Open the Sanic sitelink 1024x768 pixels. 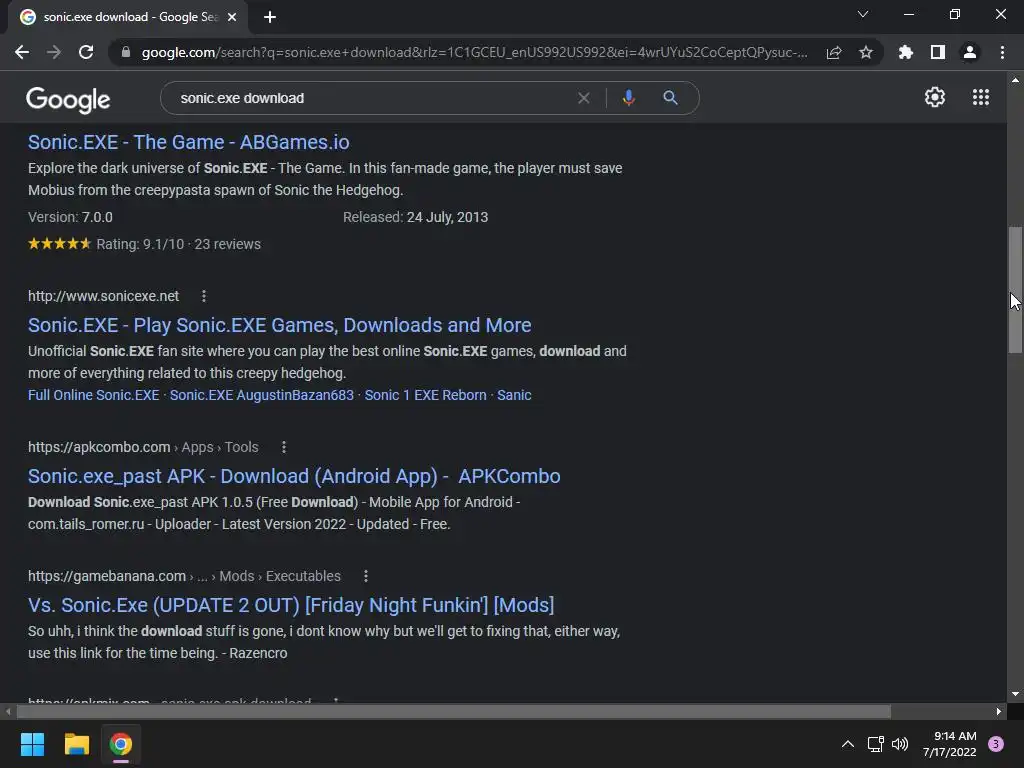pos(514,395)
